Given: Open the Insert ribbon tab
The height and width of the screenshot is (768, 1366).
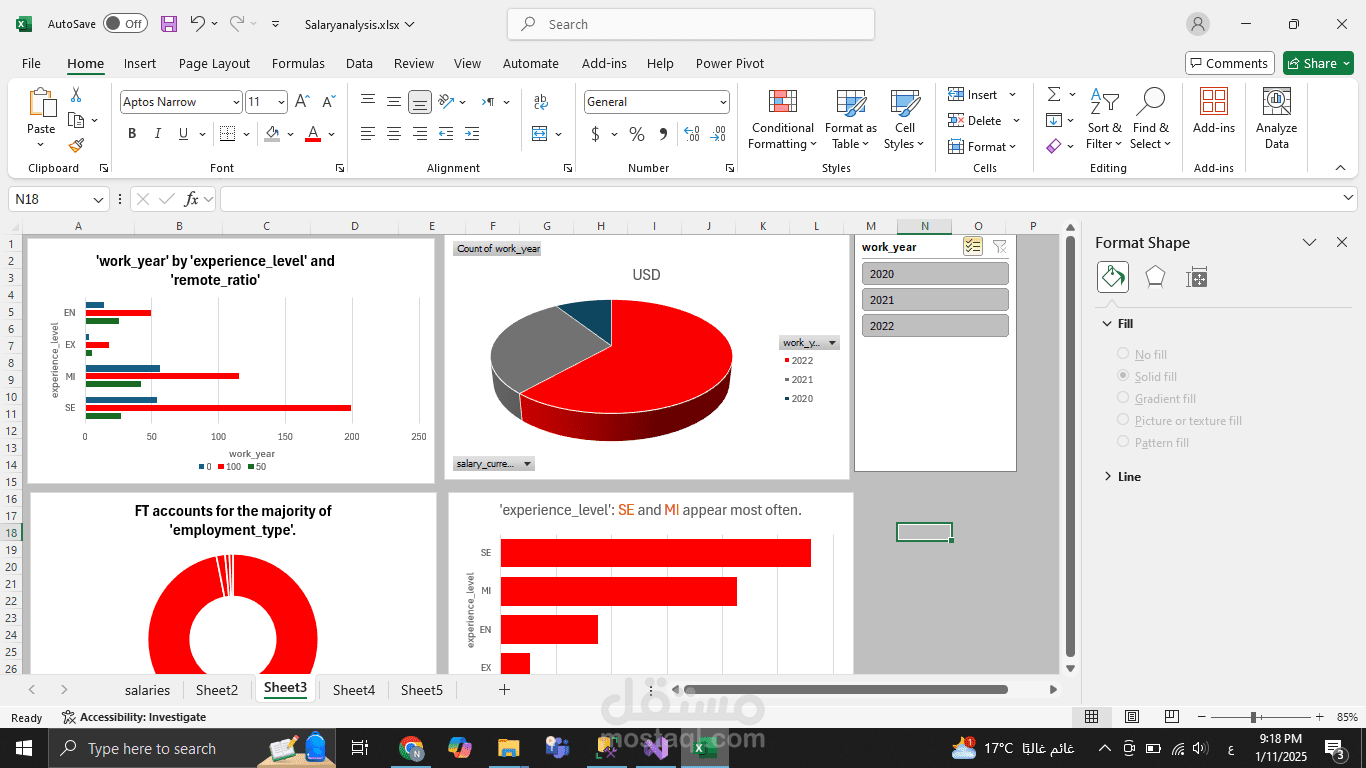Looking at the screenshot, I should [140, 63].
